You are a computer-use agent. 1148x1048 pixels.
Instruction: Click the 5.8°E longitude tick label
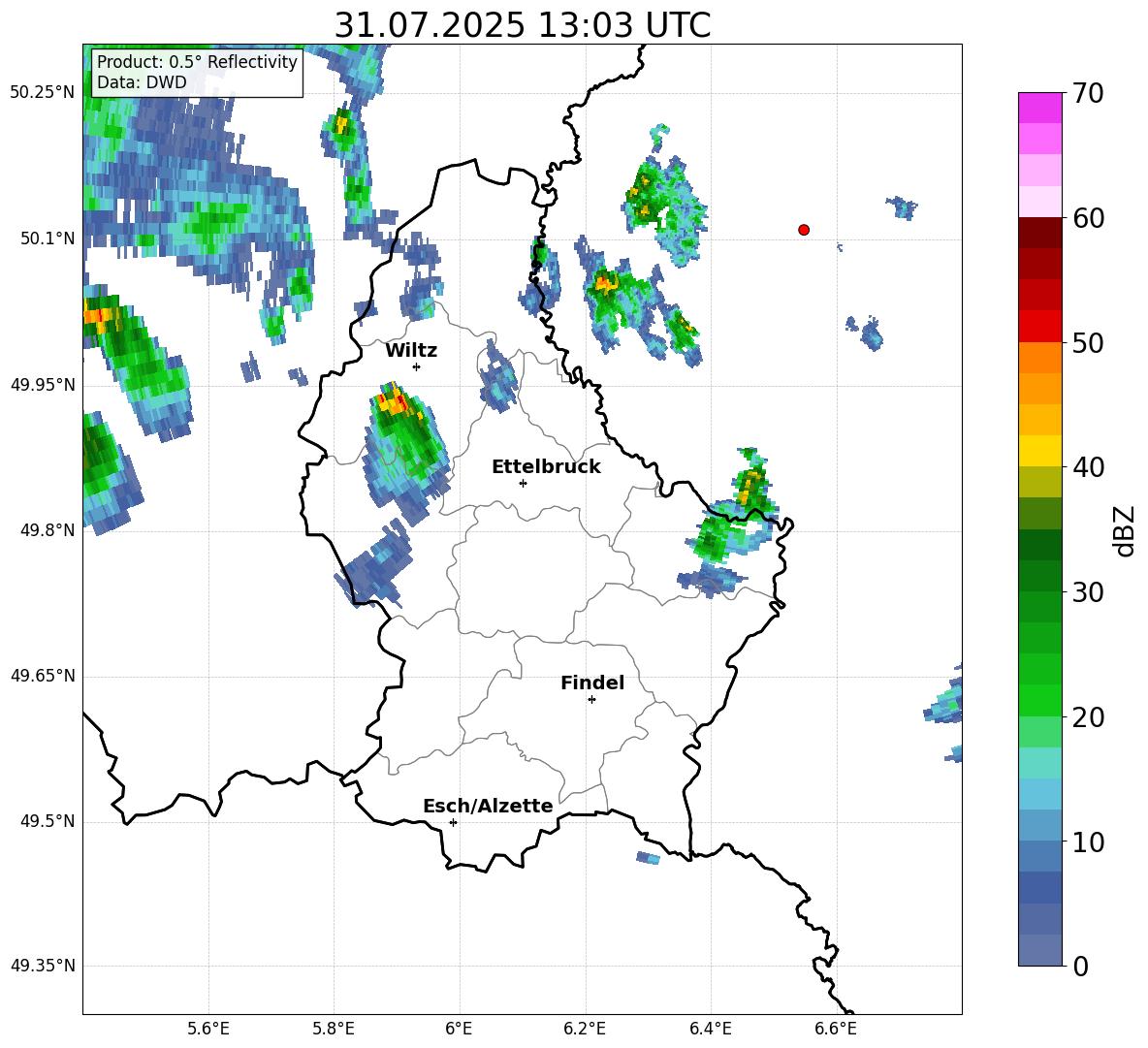point(334,1030)
